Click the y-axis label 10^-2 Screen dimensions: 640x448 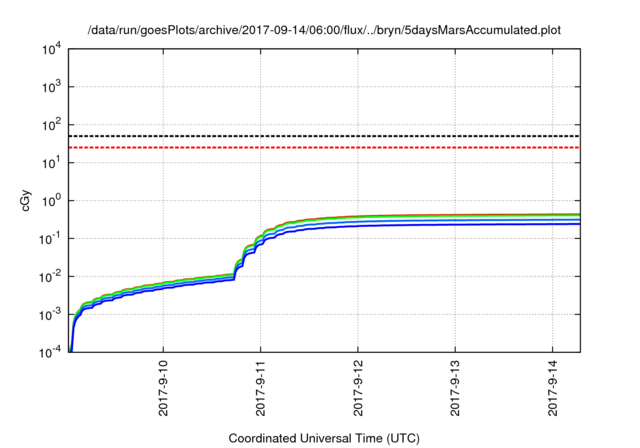pos(50,277)
